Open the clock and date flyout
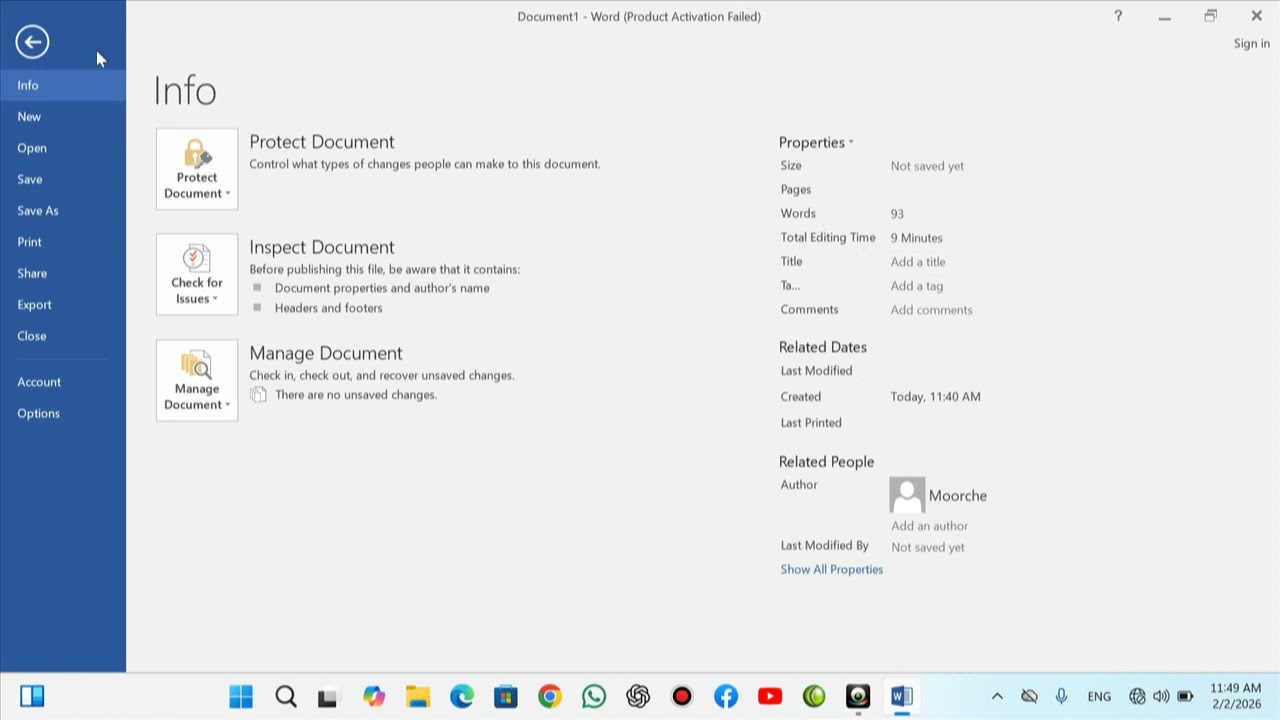Image resolution: width=1280 pixels, height=720 pixels. click(x=1235, y=696)
